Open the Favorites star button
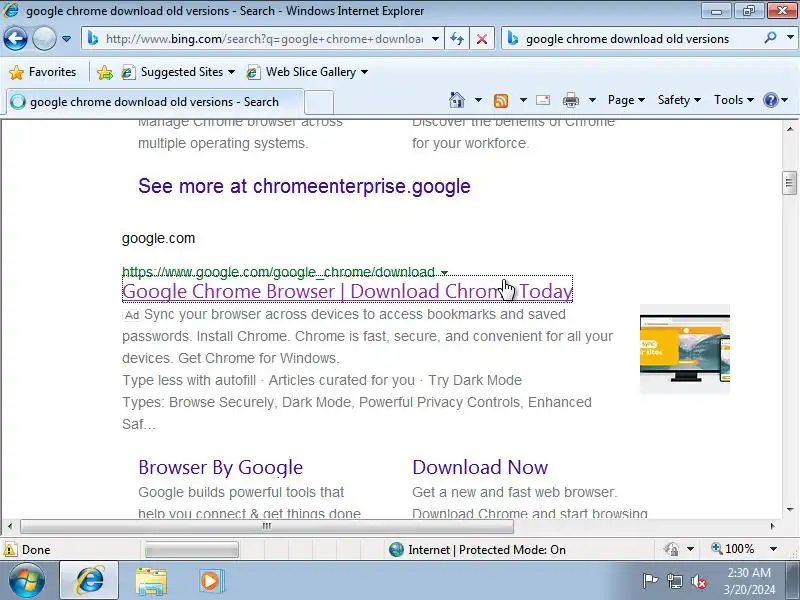The height and width of the screenshot is (600, 800). [42, 72]
